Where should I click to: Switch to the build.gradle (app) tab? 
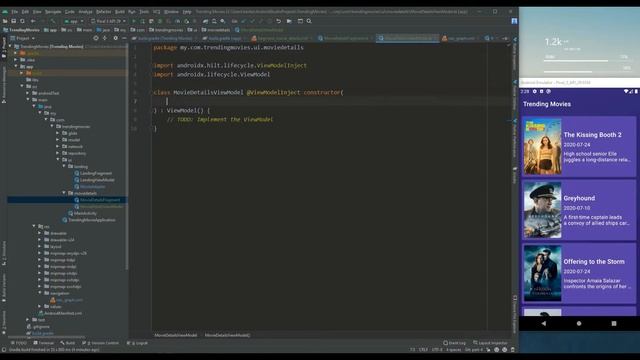pos(223,38)
